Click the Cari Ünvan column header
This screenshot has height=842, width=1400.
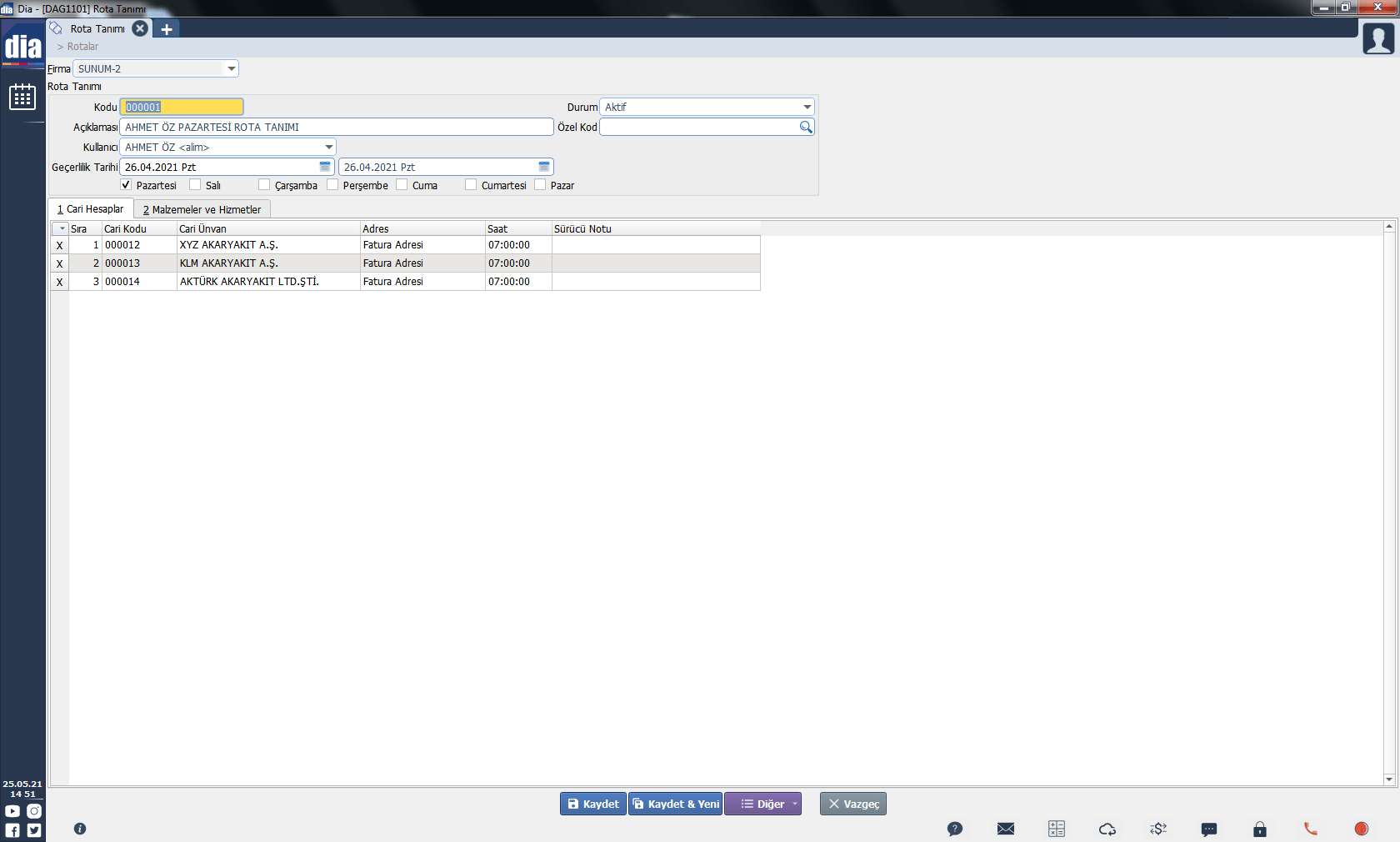[268, 228]
